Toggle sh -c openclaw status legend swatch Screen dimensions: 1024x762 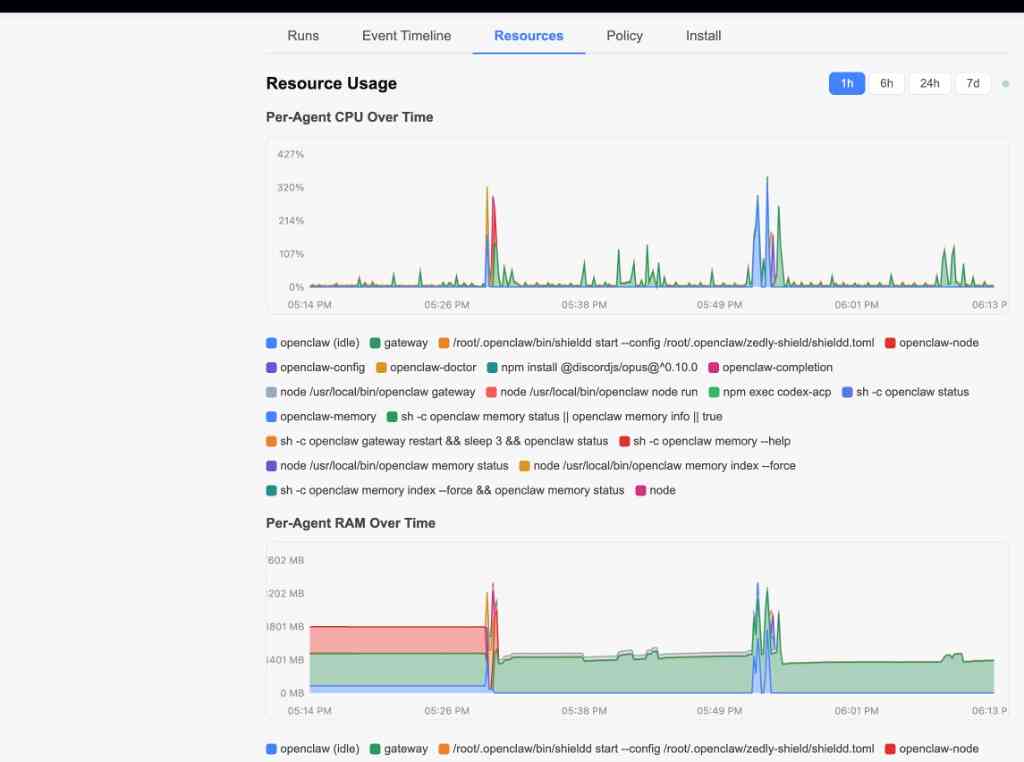[x=847, y=392]
